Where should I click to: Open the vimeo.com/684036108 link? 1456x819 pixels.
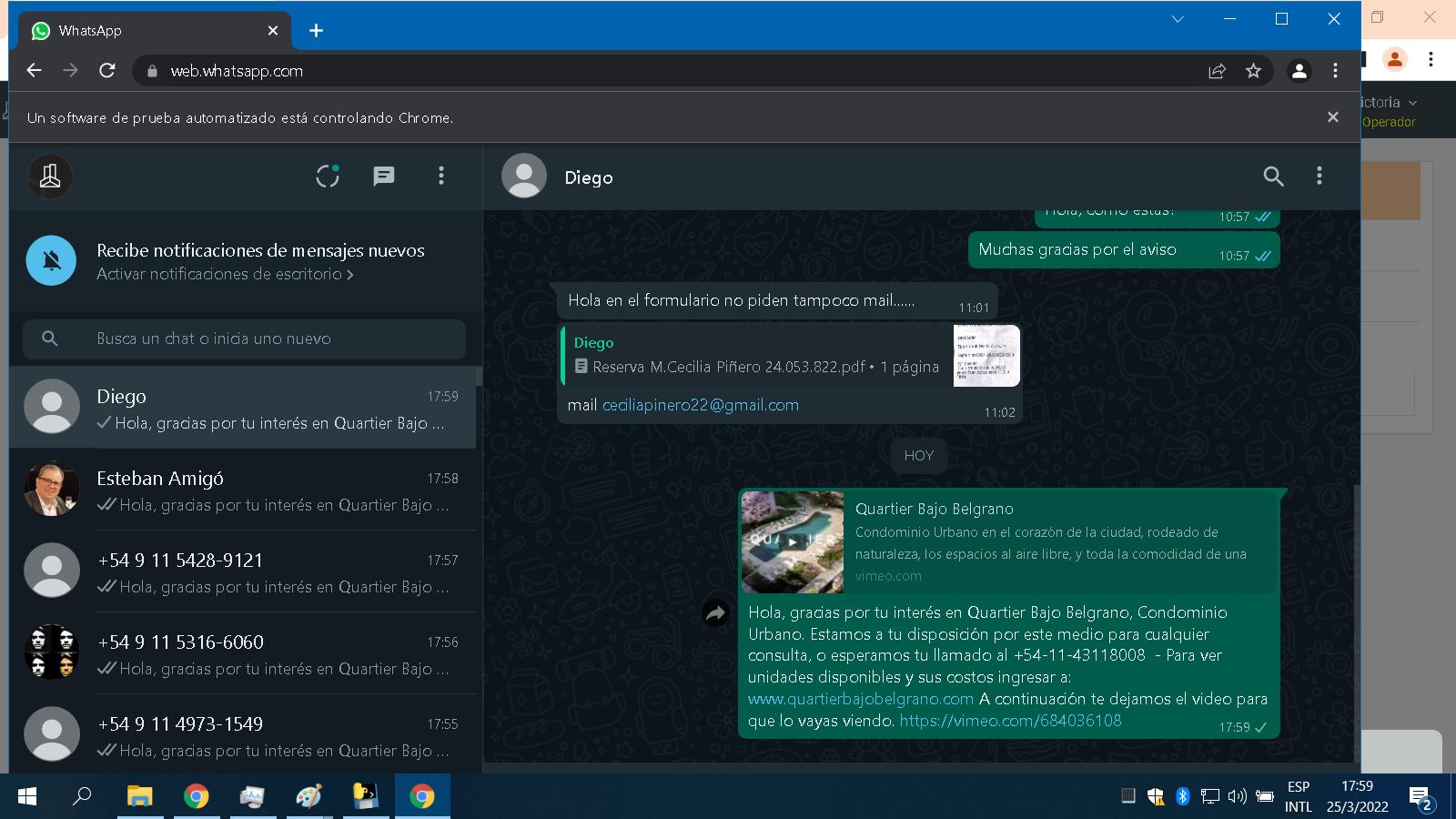click(1010, 721)
